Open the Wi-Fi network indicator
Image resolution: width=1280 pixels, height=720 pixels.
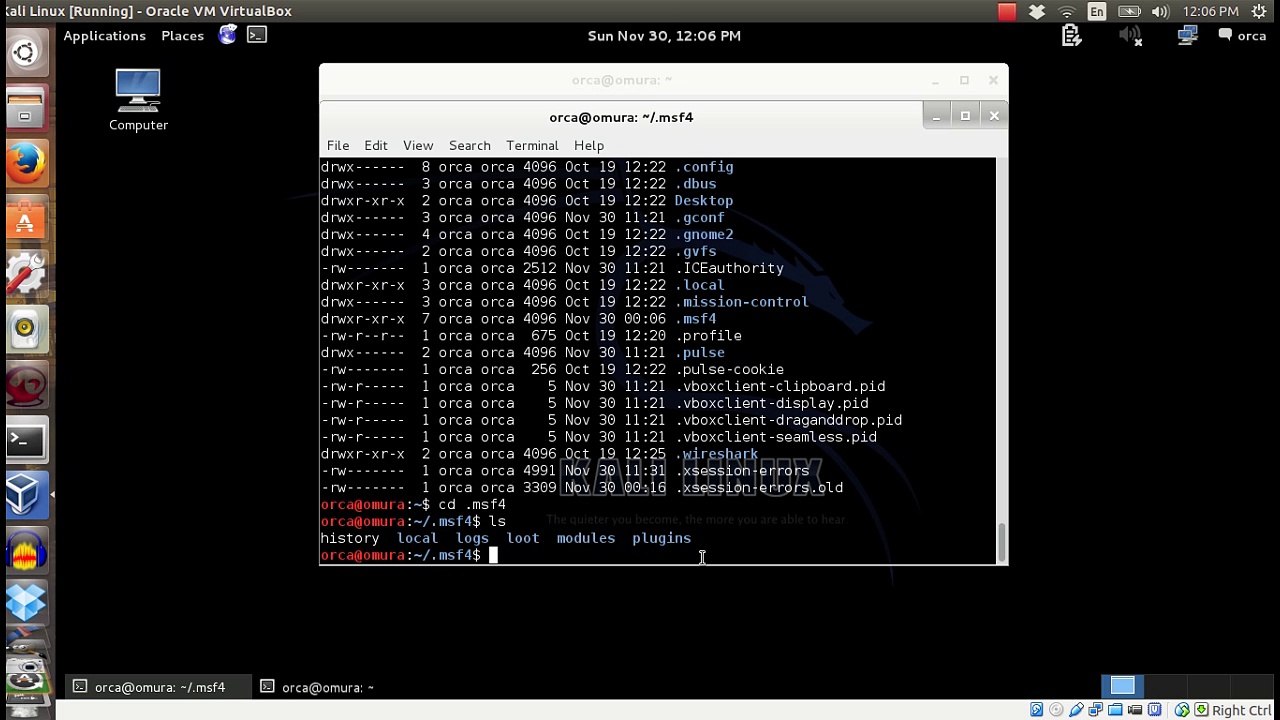point(1067,11)
